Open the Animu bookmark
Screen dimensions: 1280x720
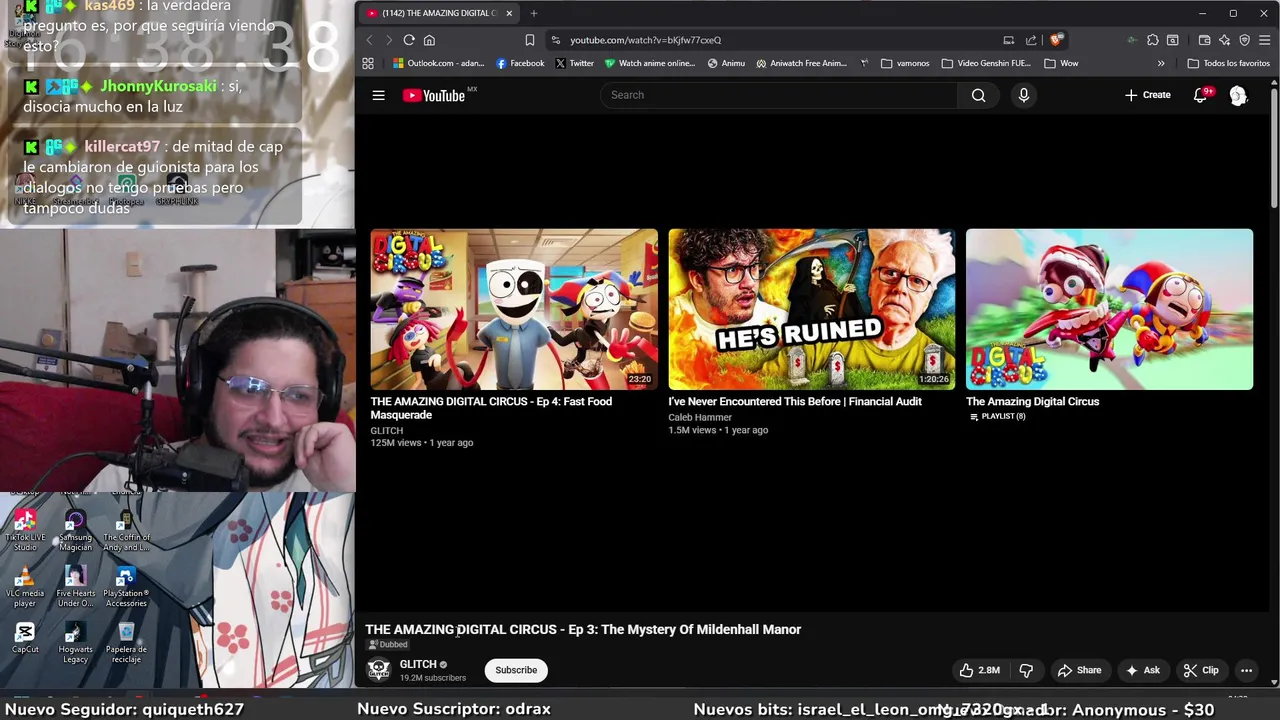(x=726, y=63)
